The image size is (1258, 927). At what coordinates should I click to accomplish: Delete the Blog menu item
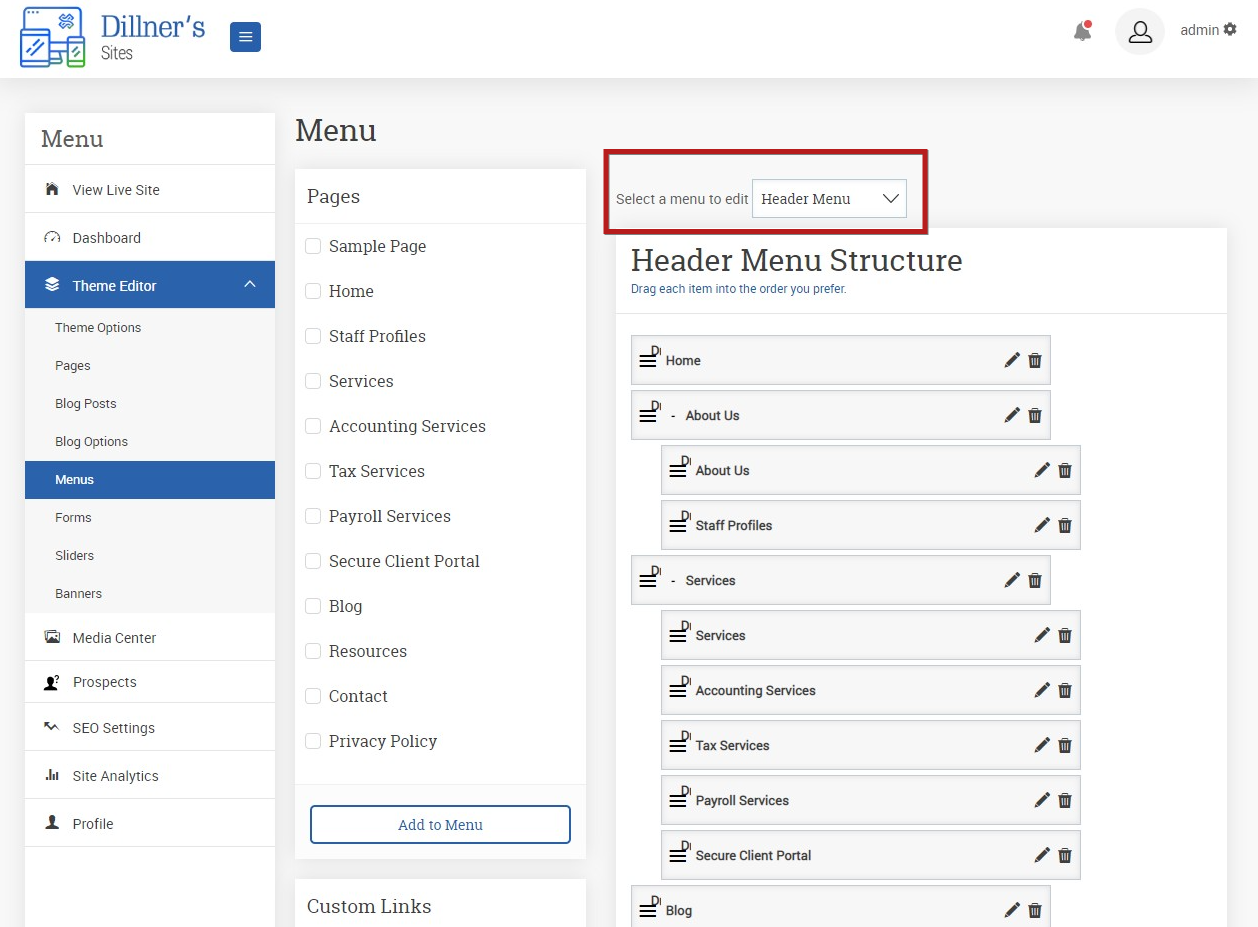(1035, 910)
